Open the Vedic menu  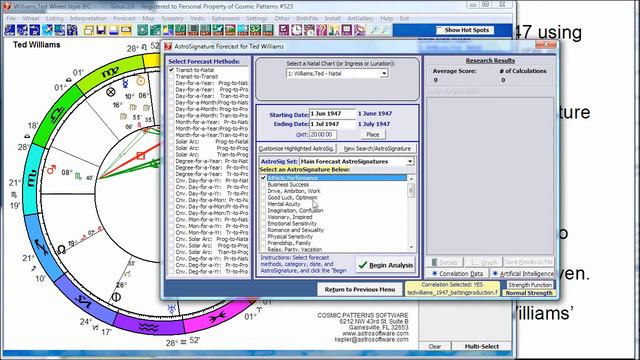[x=198, y=19]
